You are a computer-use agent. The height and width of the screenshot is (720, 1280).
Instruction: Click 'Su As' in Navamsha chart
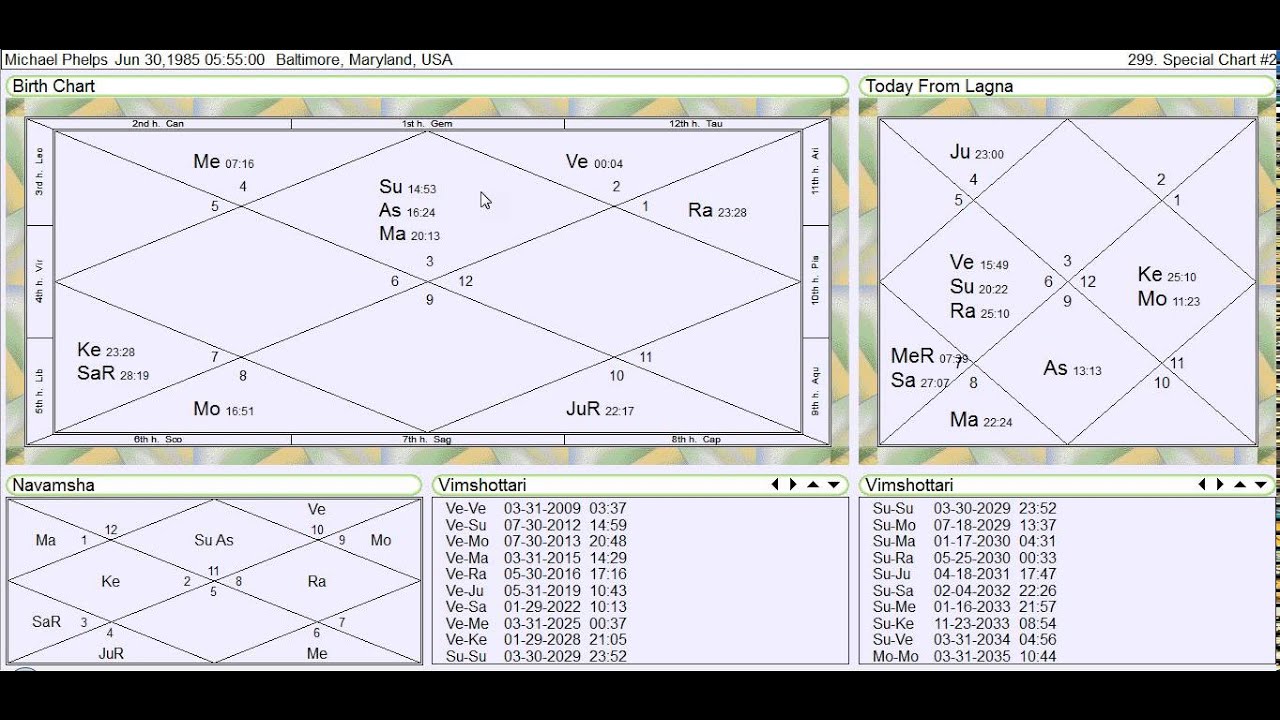(214, 540)
